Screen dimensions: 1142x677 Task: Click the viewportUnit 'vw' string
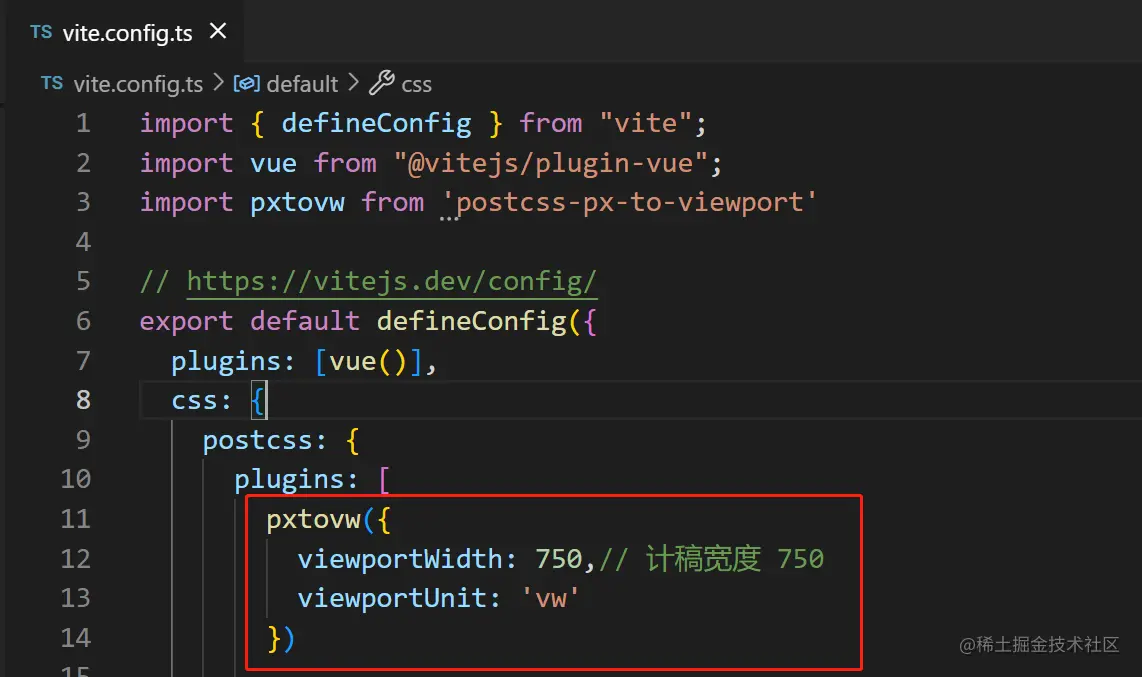tap(551, 598)
